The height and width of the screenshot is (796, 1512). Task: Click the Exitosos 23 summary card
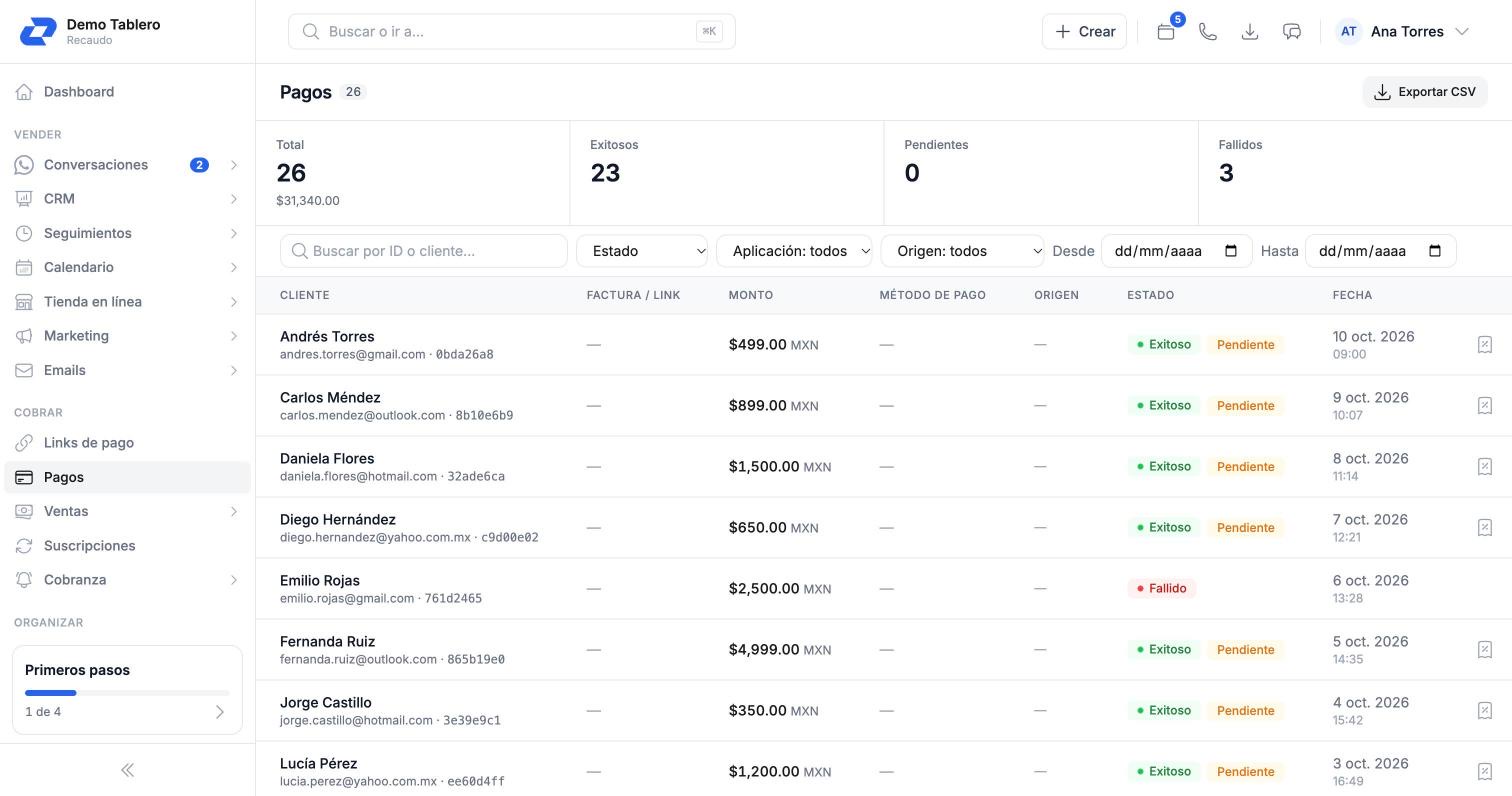727,173
